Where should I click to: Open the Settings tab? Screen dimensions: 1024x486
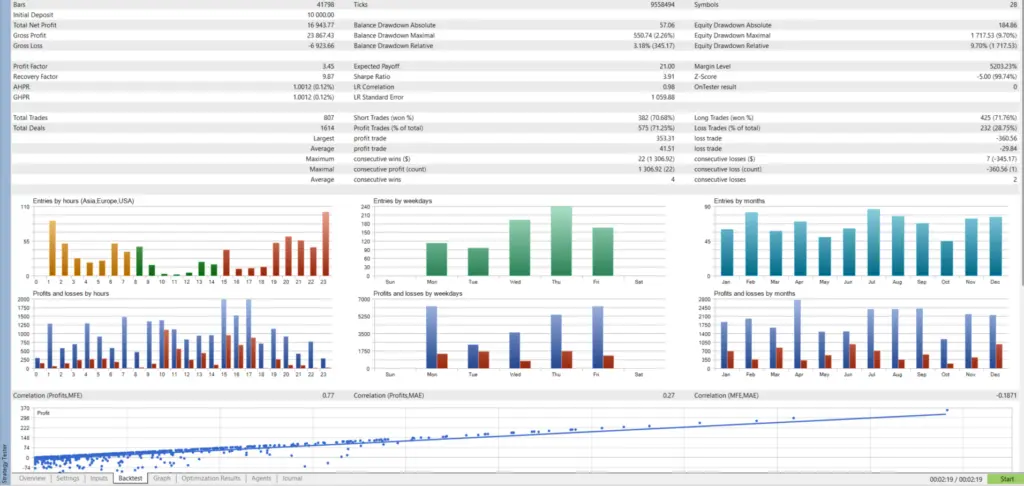pos(67,479)
